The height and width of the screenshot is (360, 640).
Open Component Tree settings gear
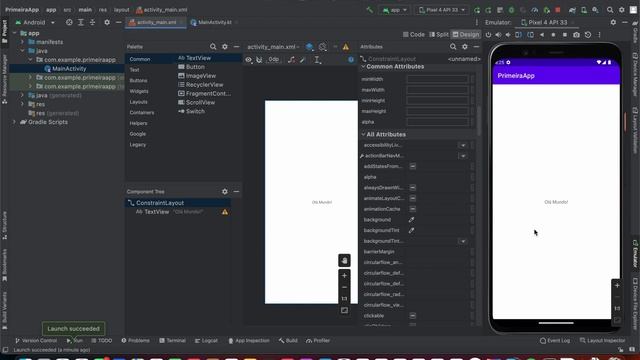pos(224,191)
